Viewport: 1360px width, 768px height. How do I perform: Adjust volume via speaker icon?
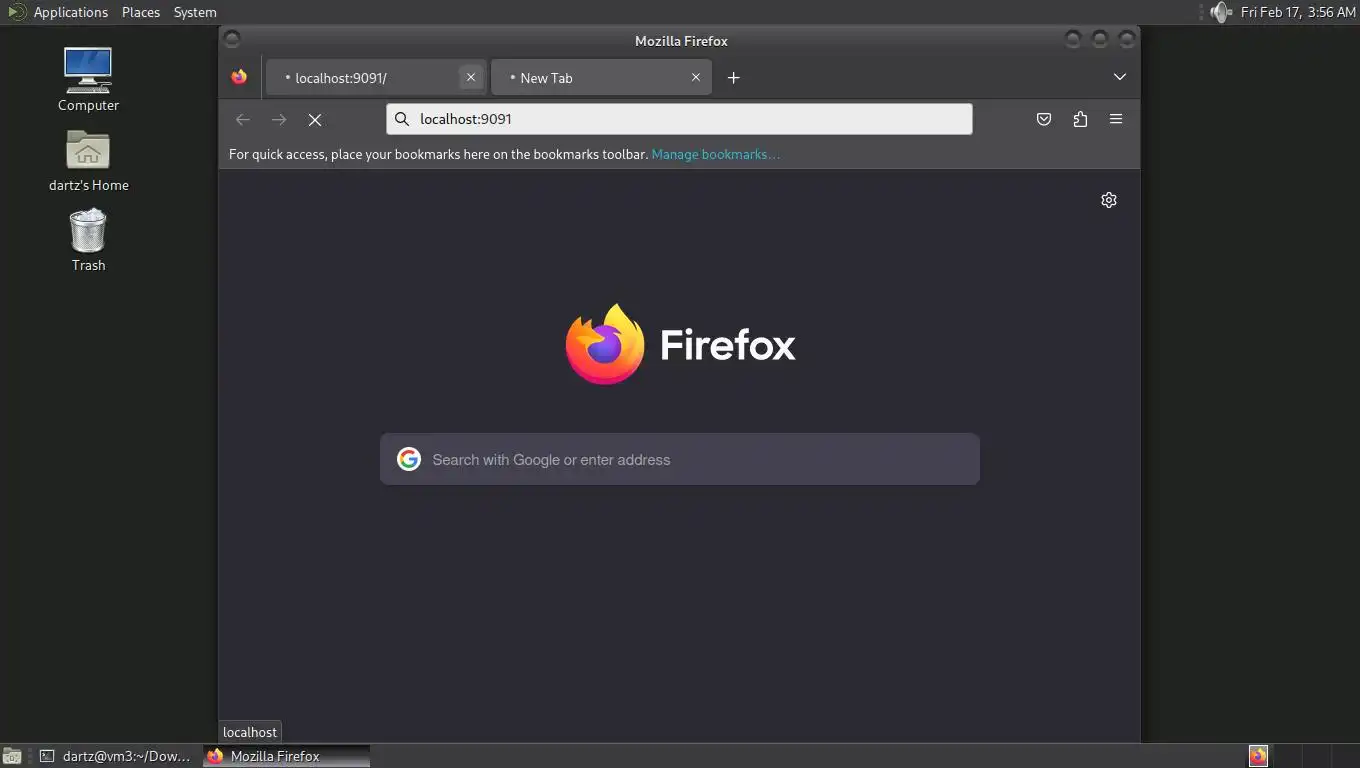pyautogui.click(x=1220, y=12)
